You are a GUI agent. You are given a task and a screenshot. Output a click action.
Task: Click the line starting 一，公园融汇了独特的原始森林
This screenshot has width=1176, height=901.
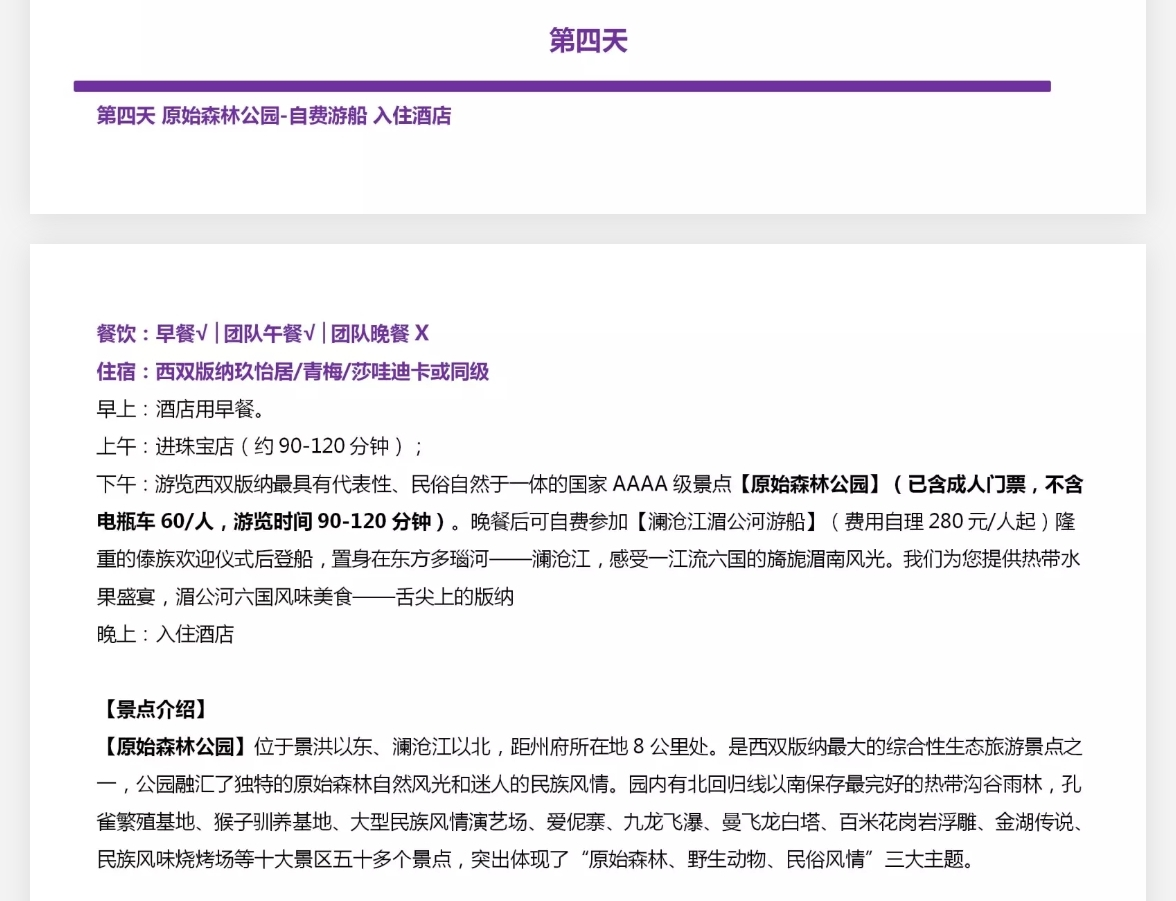pos(589,785)
